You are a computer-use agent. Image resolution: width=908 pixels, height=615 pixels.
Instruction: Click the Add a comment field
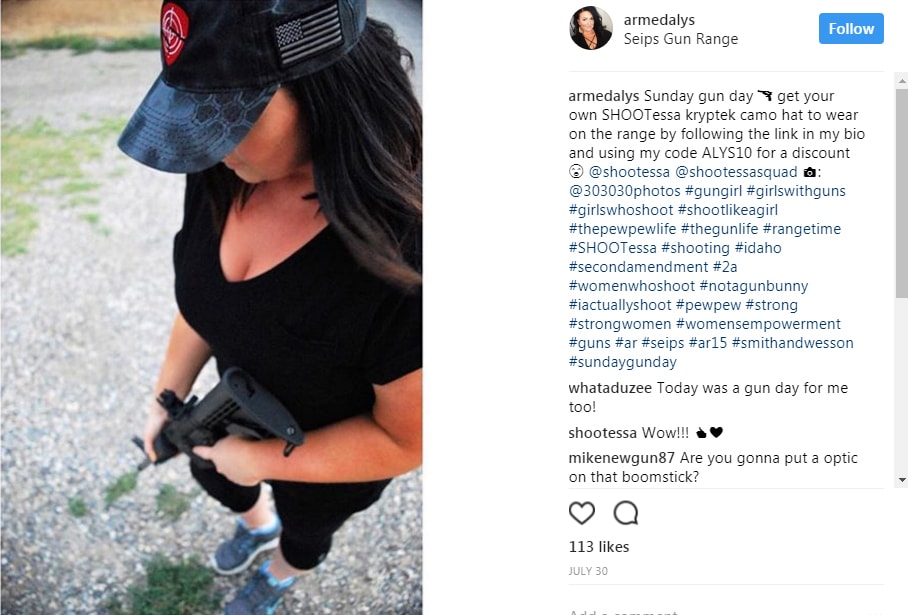coord(726,610)
